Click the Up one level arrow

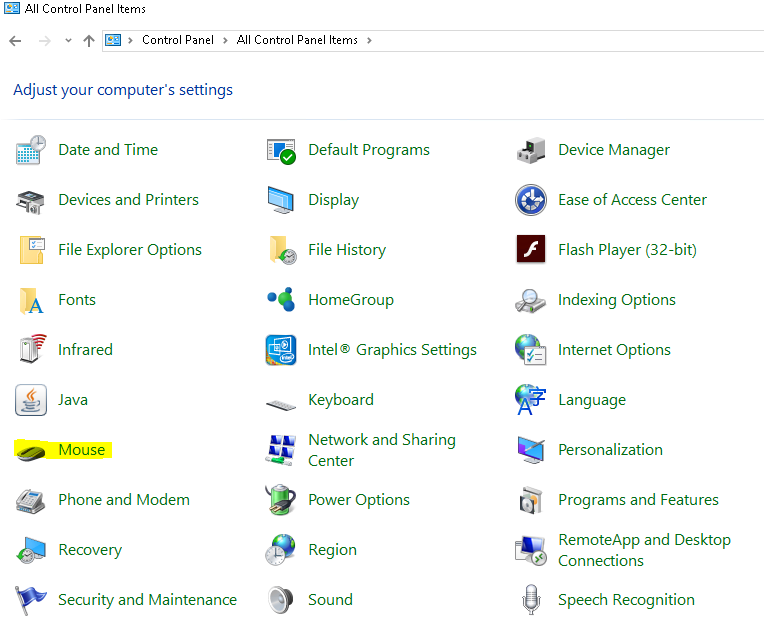pos(89,41)
